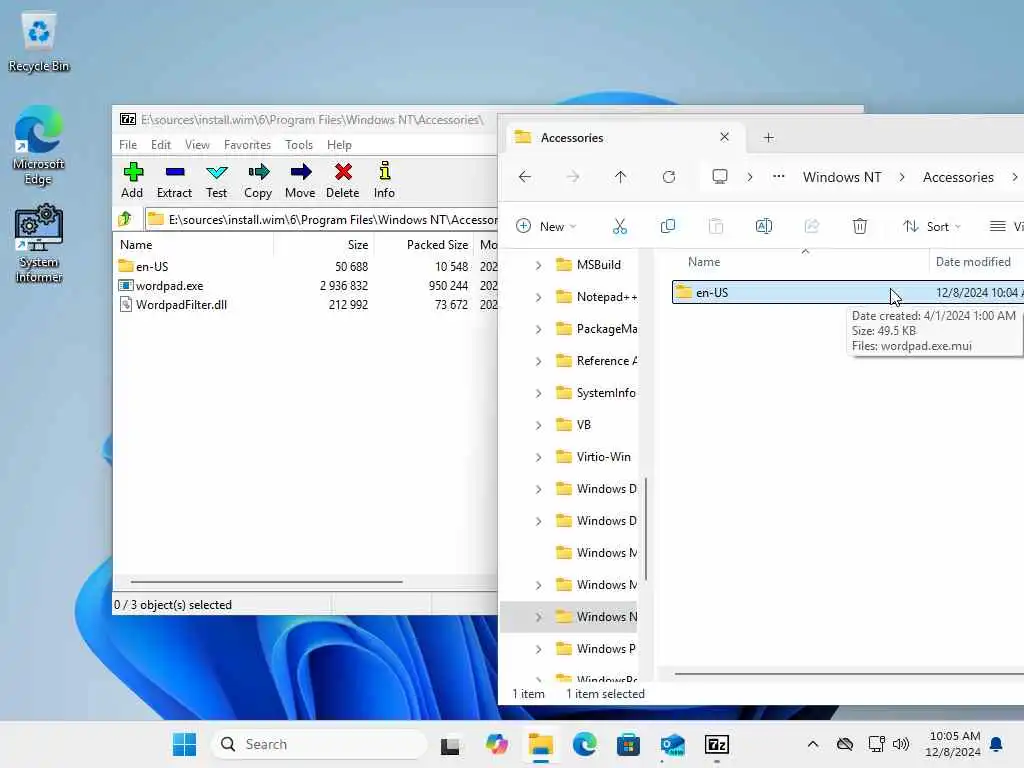Open the File menu in 7-Zip
This screenshot has height=768, width=1024.
pos(128,145)
